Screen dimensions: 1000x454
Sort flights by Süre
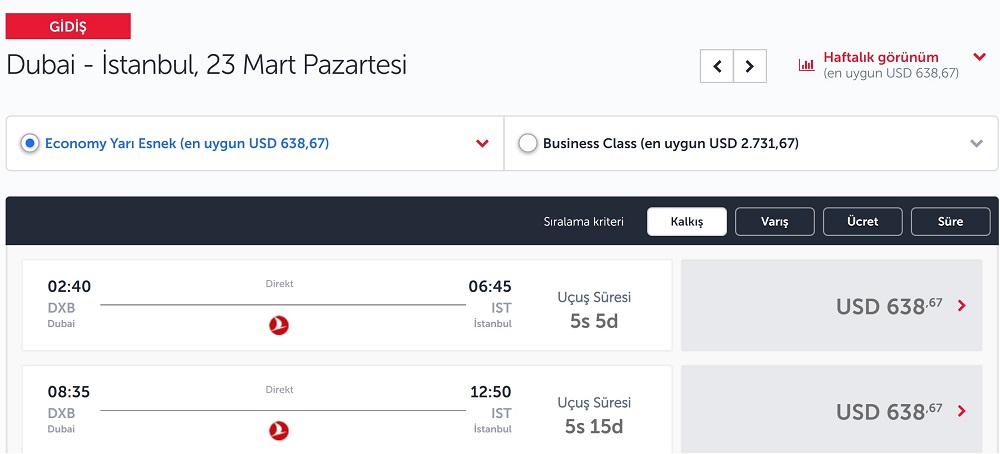pyautogui.click(x=951, y=222)
